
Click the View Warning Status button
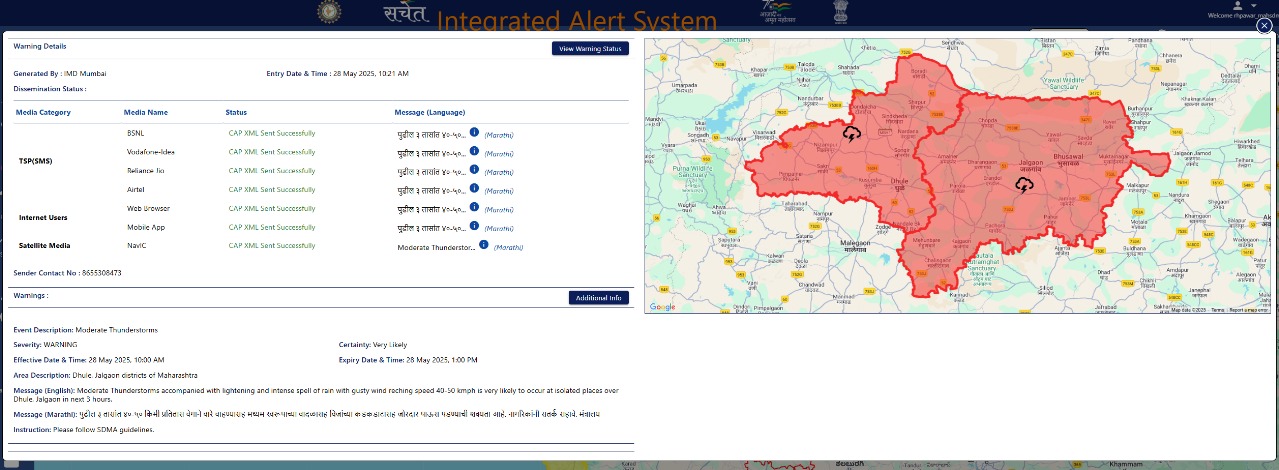click(x=590, y=48)
